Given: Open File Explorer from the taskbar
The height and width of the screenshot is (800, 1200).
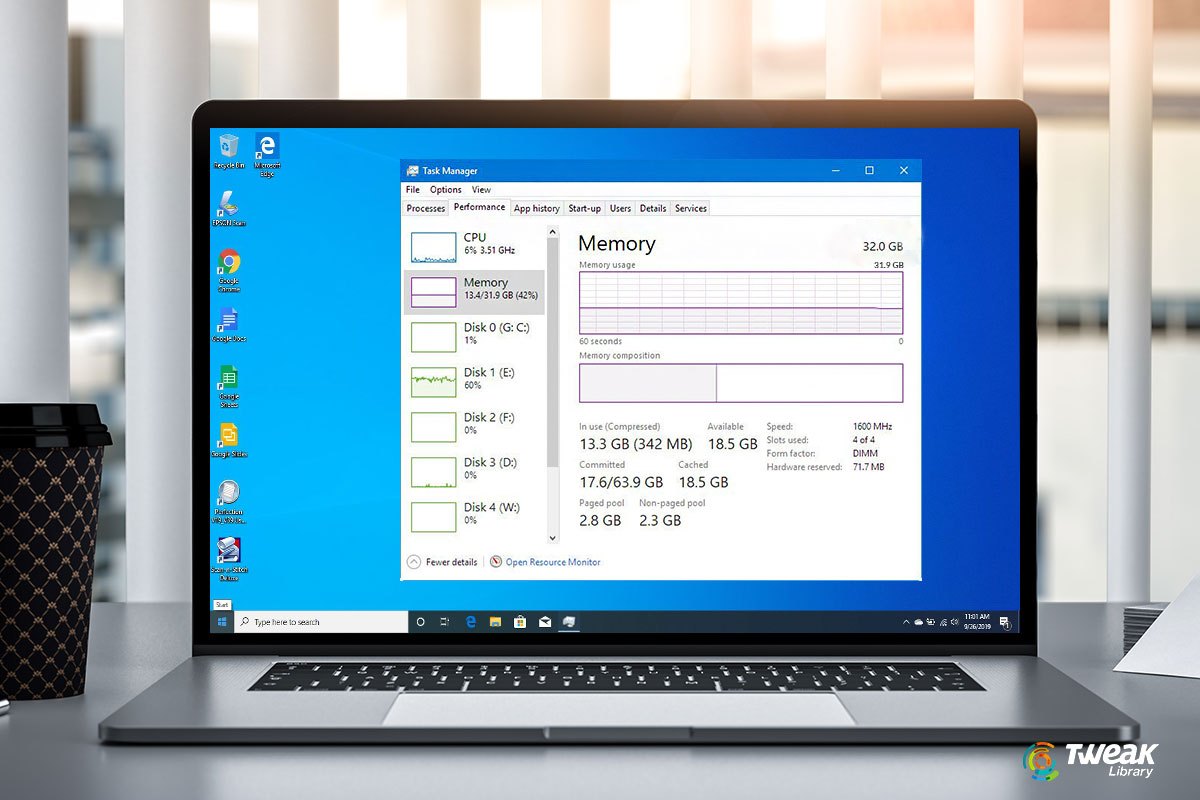Looking at the screenshot, I should point(495,621).
